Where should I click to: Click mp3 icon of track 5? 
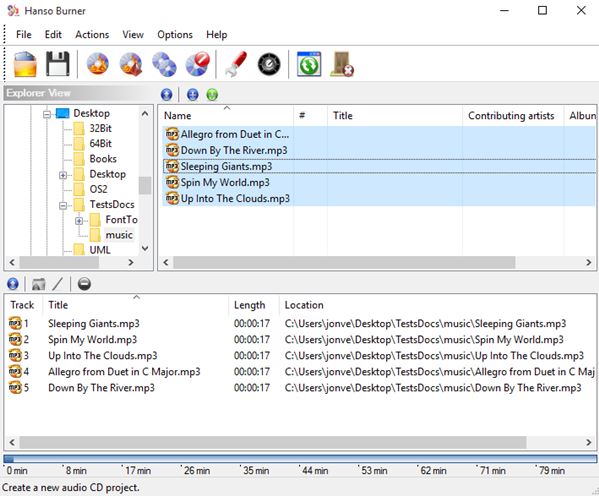coord(15,387)
